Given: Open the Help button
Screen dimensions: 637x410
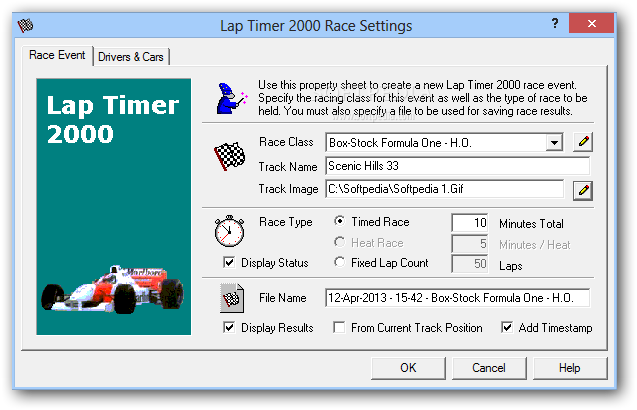Looking at the screenshot, I should [x=570, y=368].
